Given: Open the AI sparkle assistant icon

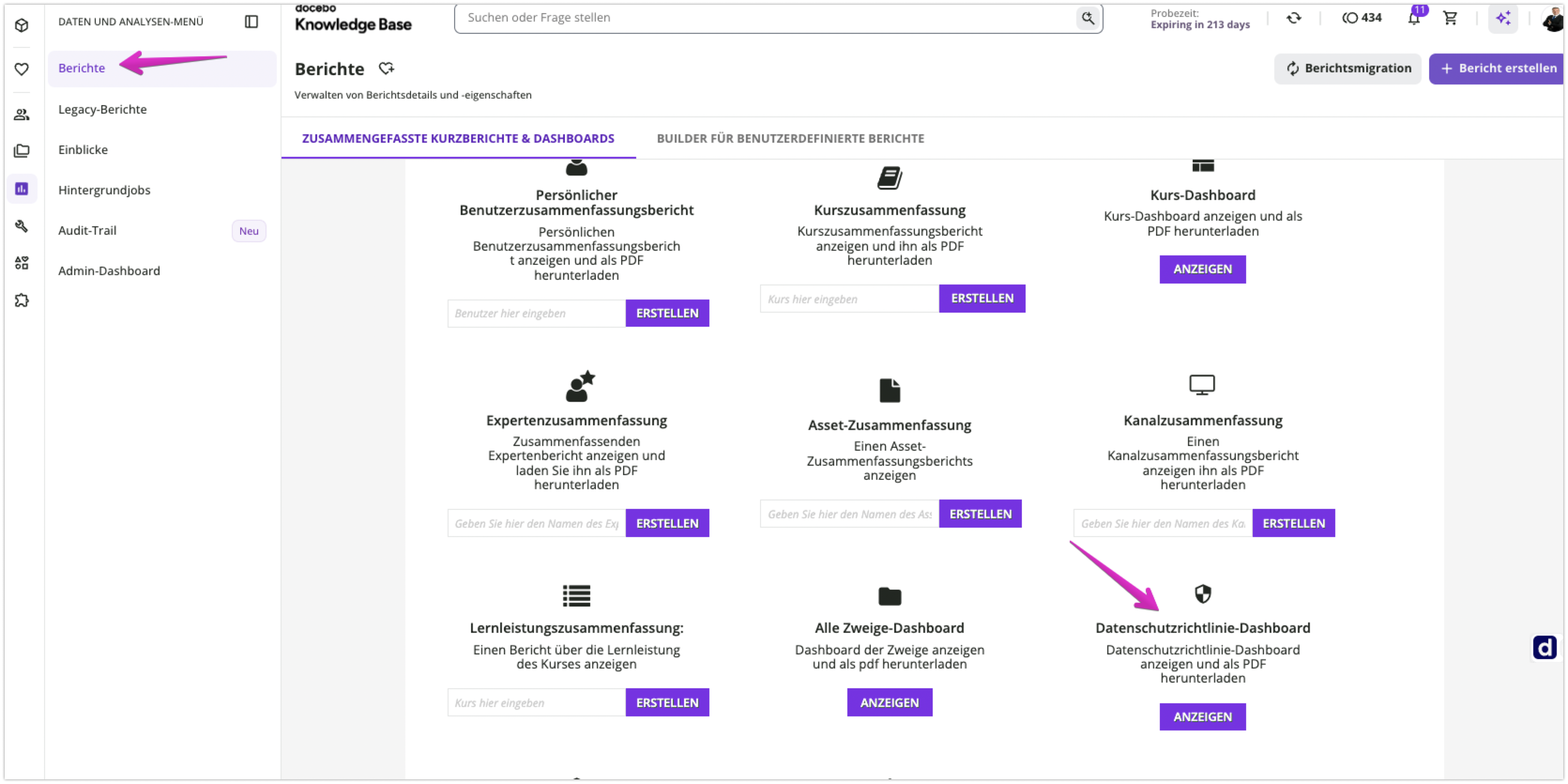Looking at the screenshot, I should pyautogui.click(x=1503, y=18).
